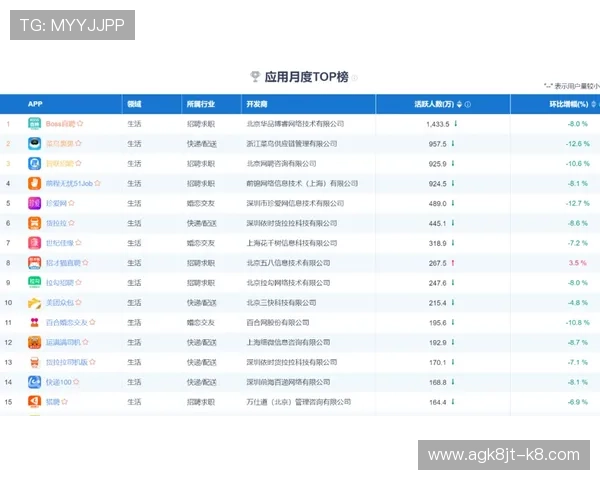Click the 美团众包 app icon
The image size is (600, 480).
tap(34, 303)
